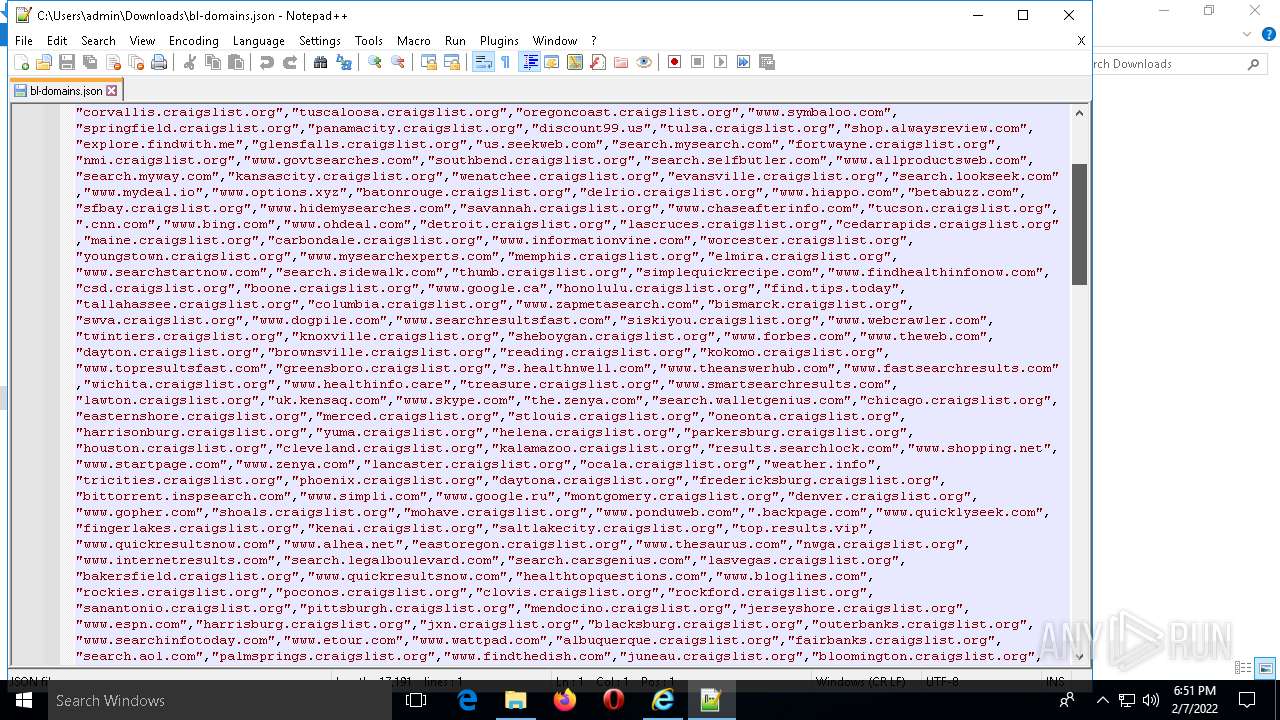Open the Window menu
Screen dimensions: 1280x720
[555, 41]
